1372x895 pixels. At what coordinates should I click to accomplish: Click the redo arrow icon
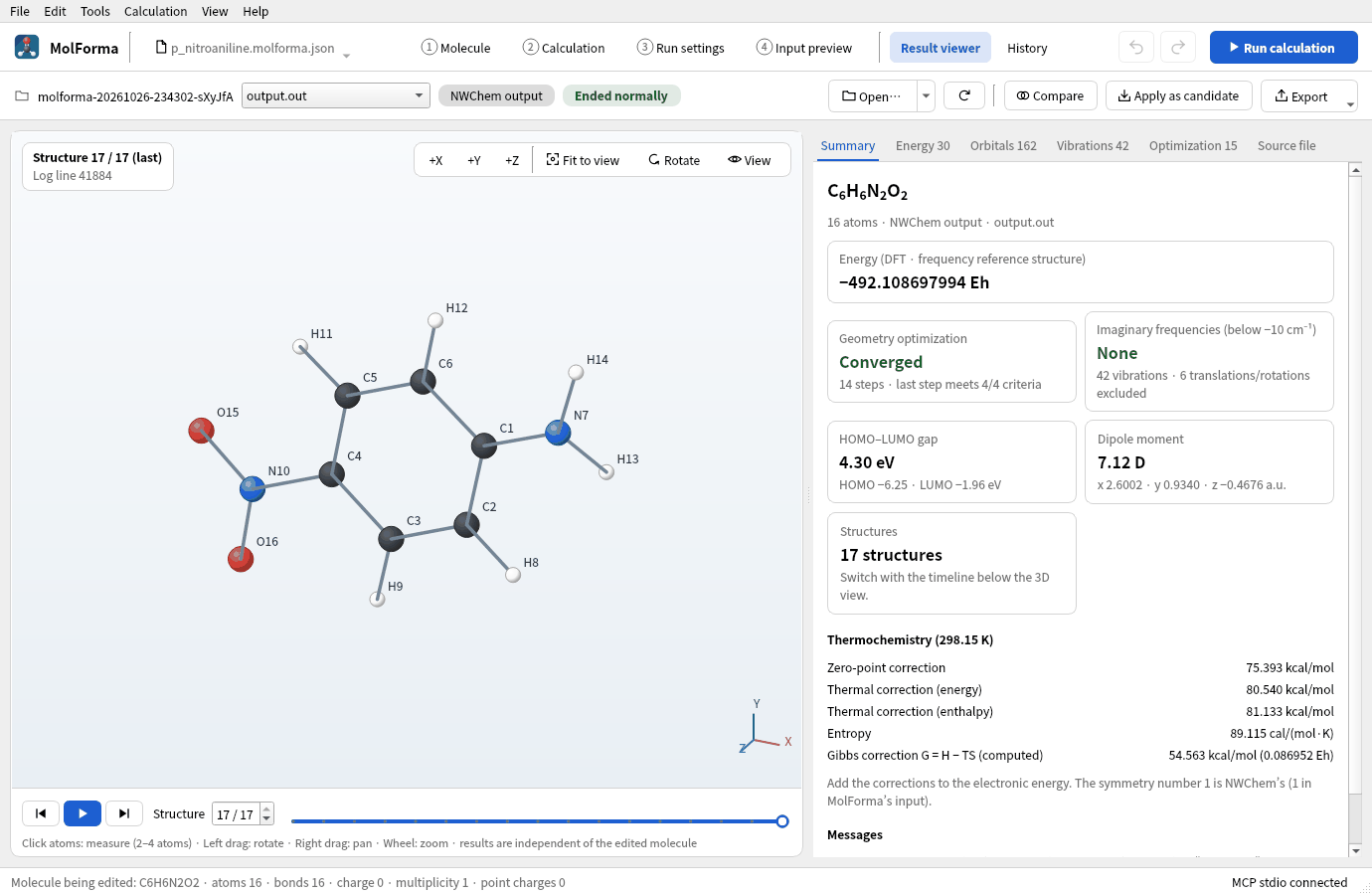pos(1178,47)
